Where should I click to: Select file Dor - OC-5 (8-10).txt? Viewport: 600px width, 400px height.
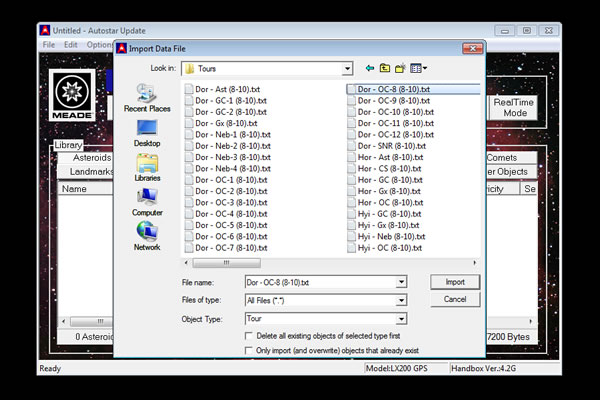point(226,225)
